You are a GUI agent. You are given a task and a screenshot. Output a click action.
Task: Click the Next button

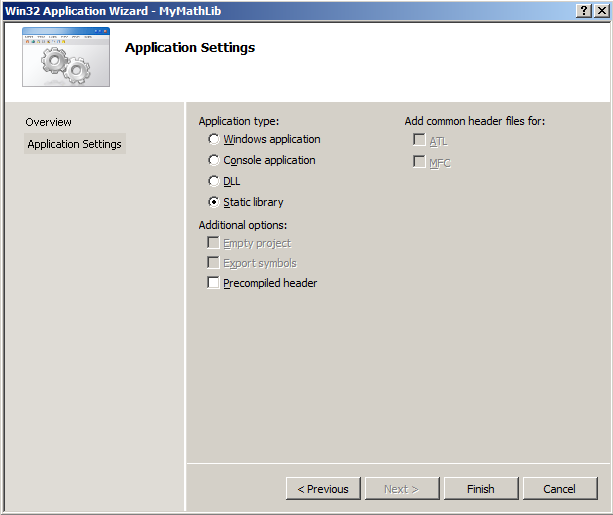click(x=401, y=489)
